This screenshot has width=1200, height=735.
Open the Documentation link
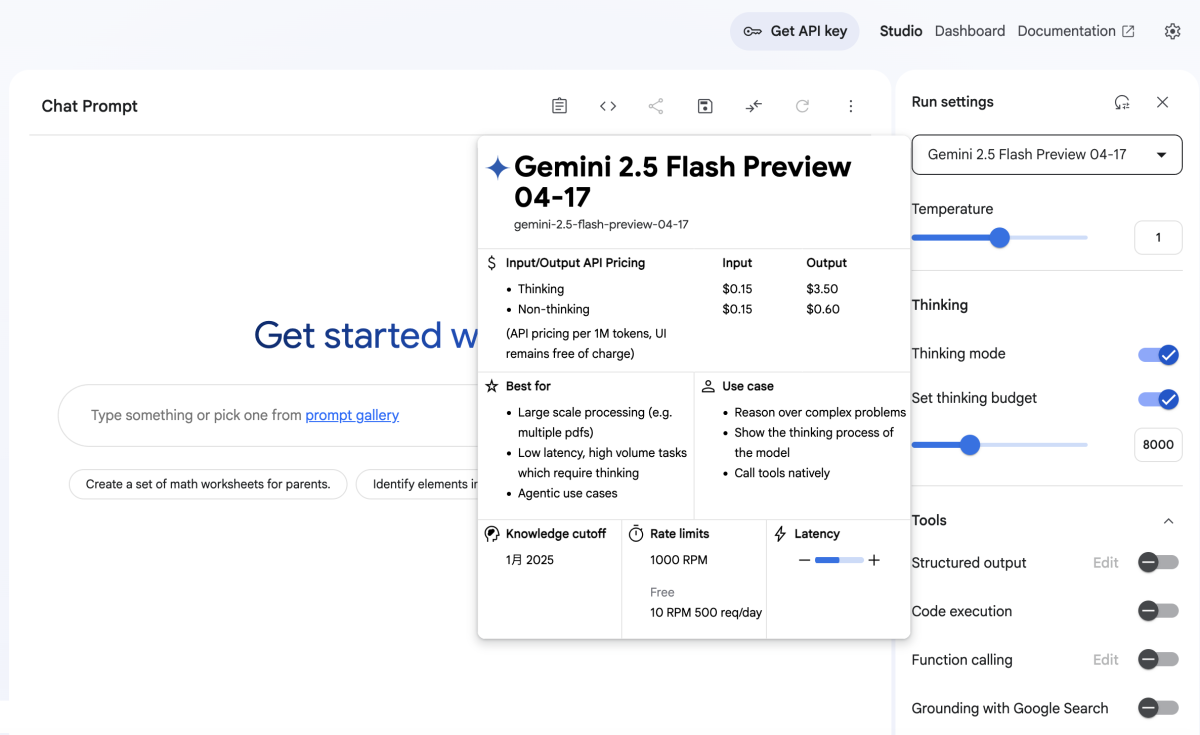point(1075,31)
